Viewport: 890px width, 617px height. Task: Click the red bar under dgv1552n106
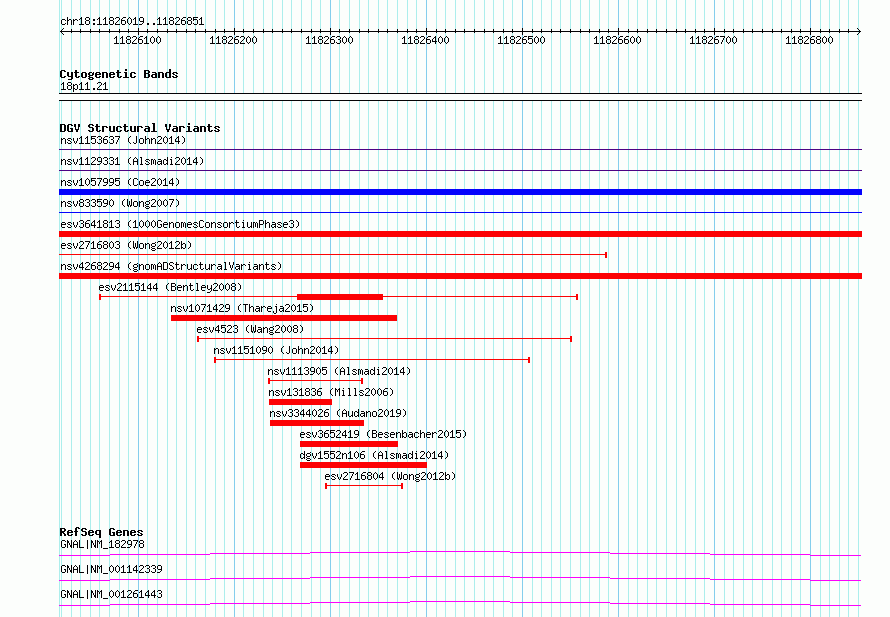tap(363, 465)
